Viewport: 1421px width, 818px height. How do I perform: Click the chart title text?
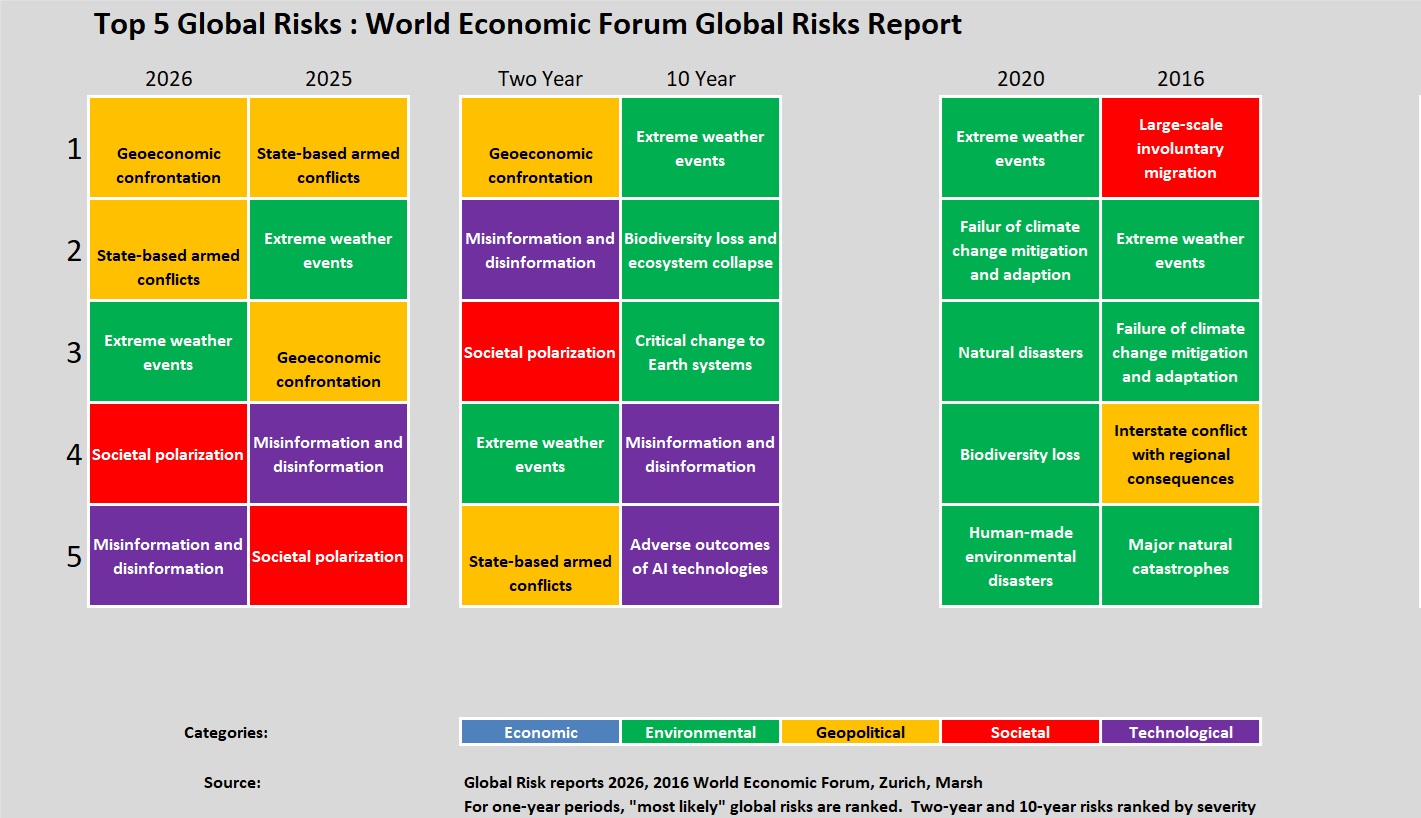coord(527,25)
